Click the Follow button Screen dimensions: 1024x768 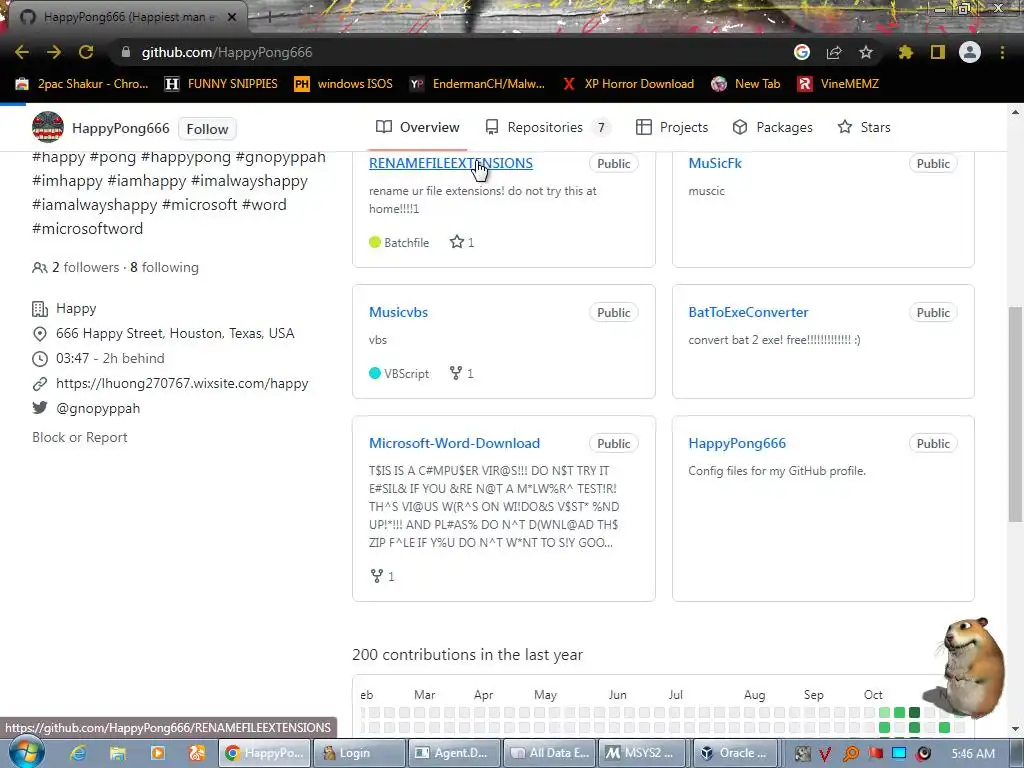click(207, 129)
